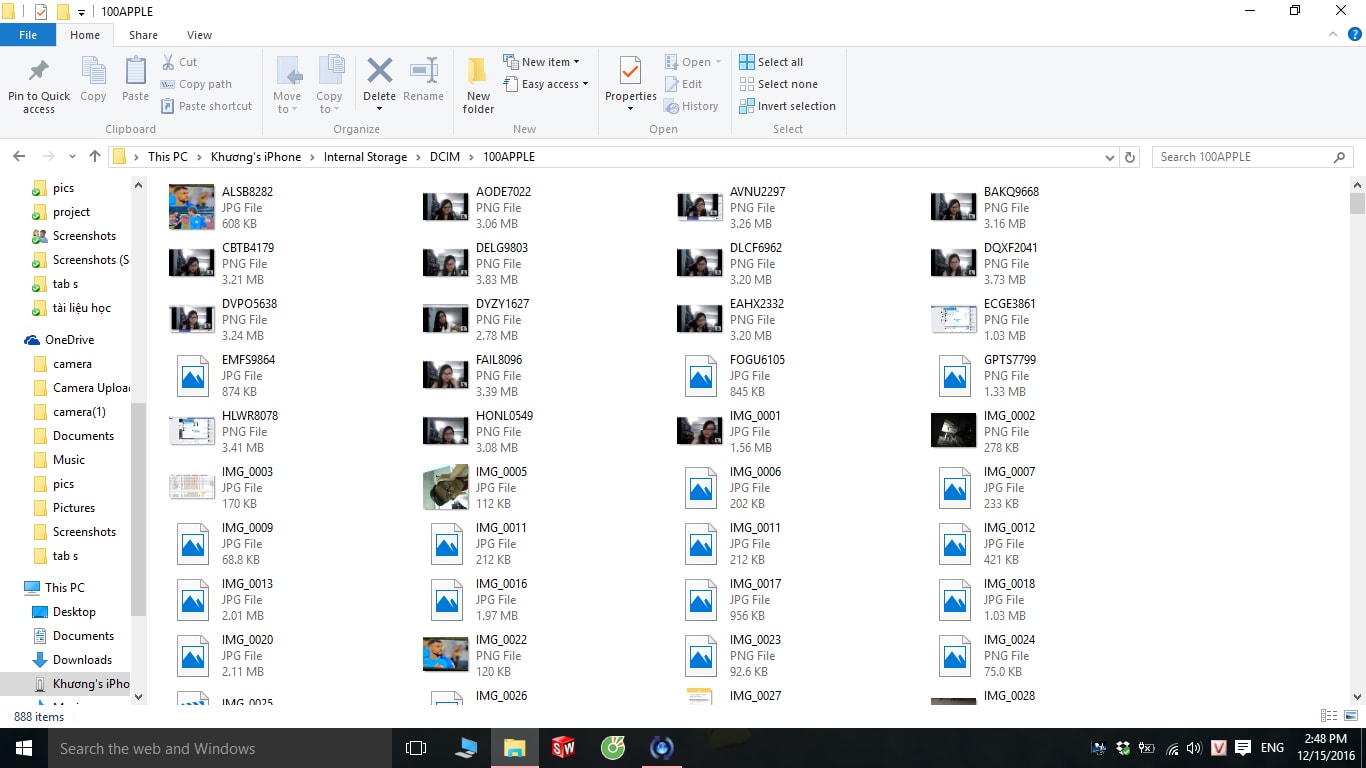
Task: Open the Open command dropdown arrow
Action: (718, 62)
